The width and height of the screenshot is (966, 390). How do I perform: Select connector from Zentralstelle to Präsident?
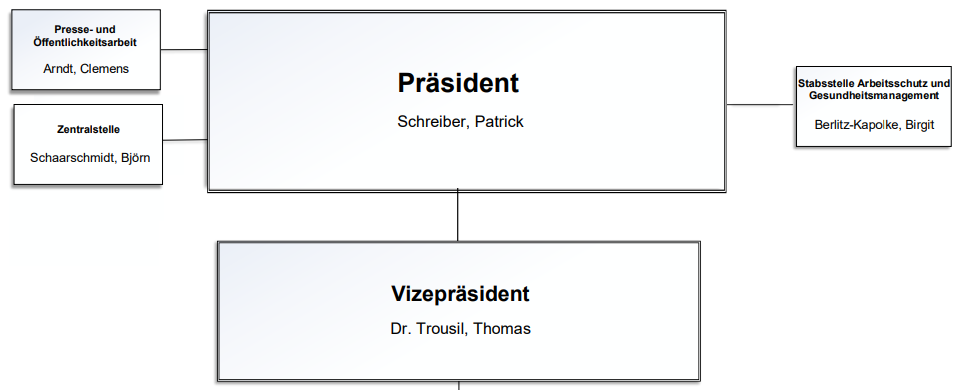click(185, 140)
